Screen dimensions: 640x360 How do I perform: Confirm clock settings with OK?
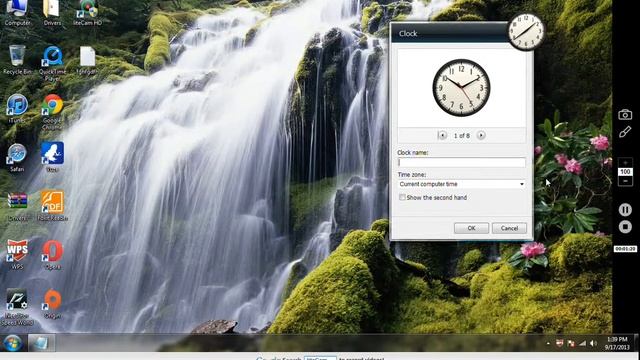click(471, 228)
